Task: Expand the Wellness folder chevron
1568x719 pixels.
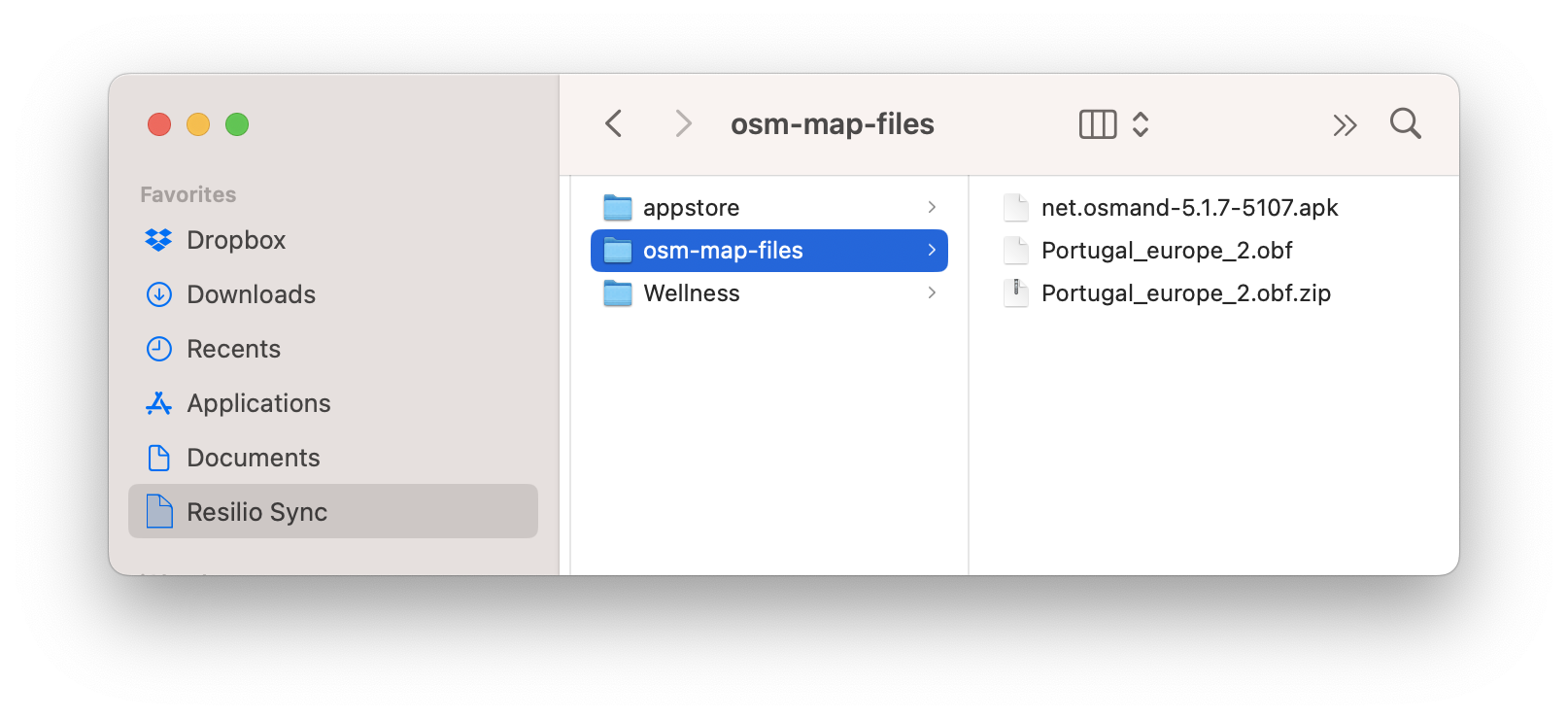Action: [932, 292]
